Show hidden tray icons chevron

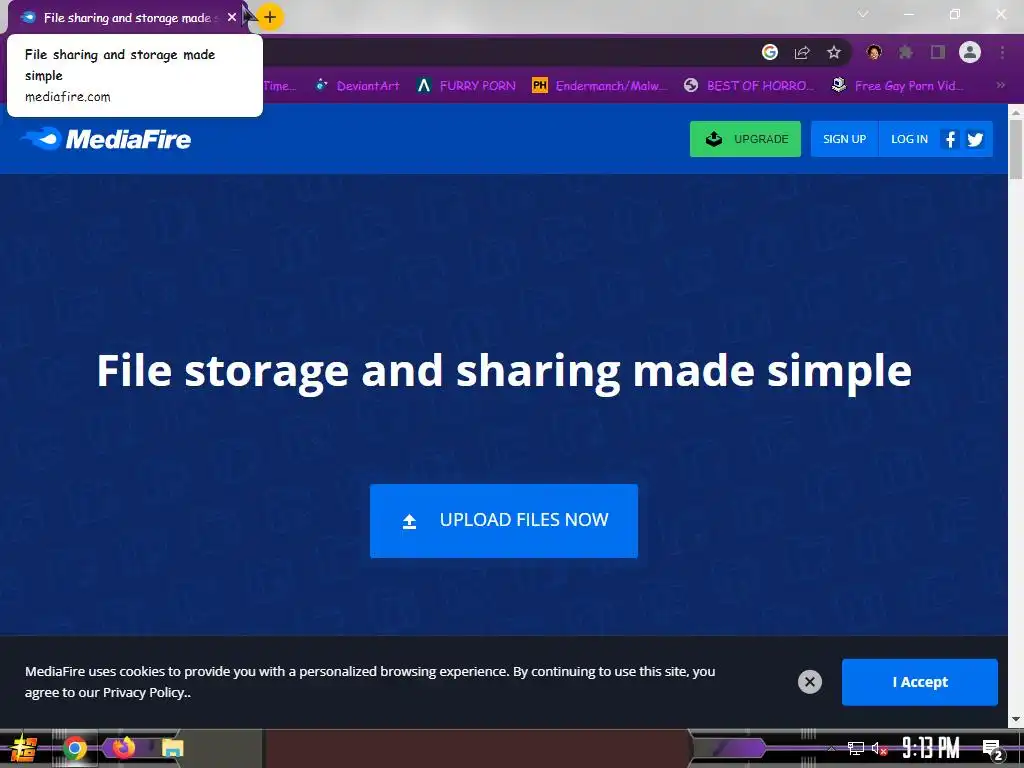(x=831, y=748)
